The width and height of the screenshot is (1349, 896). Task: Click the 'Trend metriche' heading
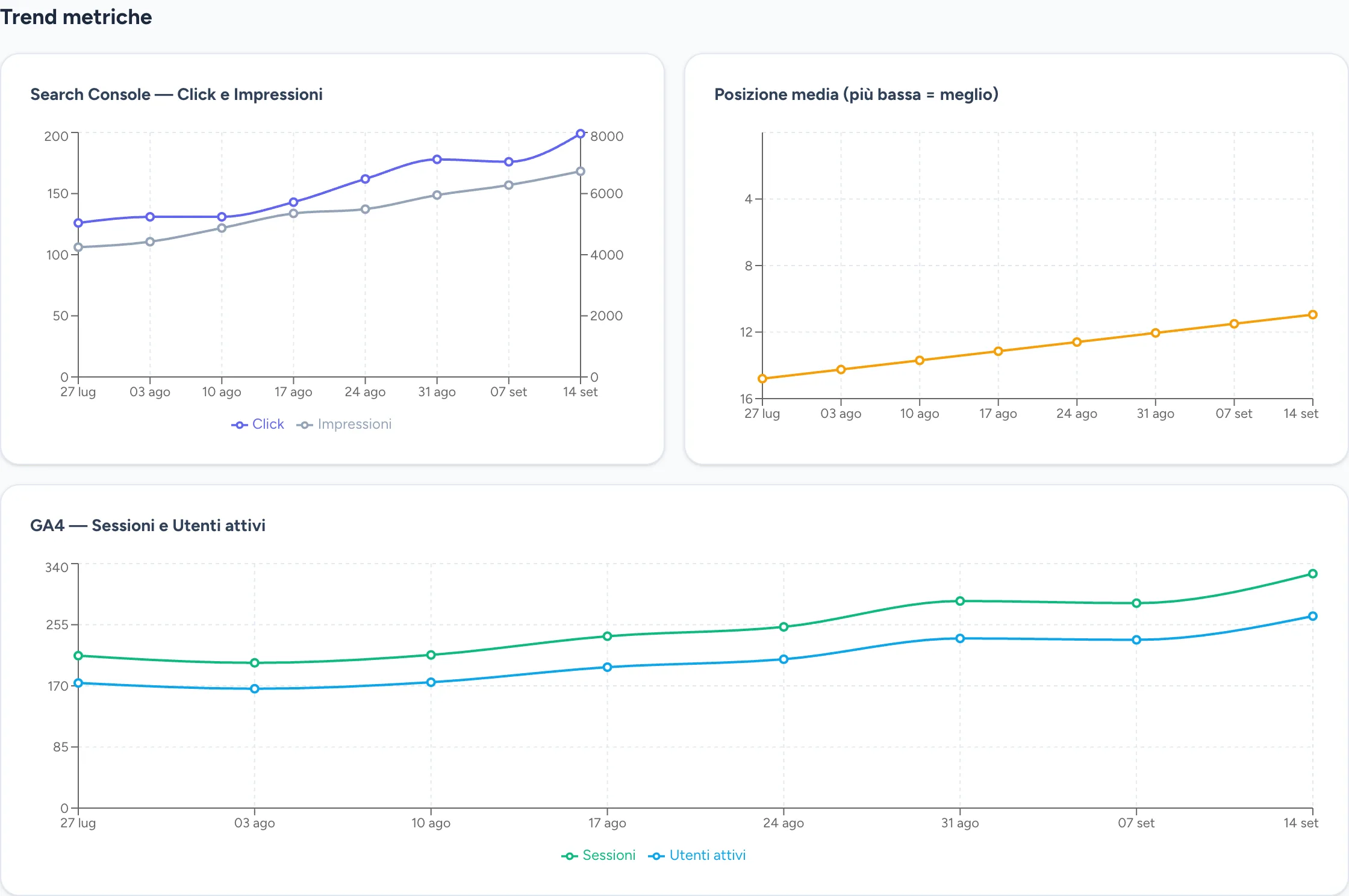76,17
